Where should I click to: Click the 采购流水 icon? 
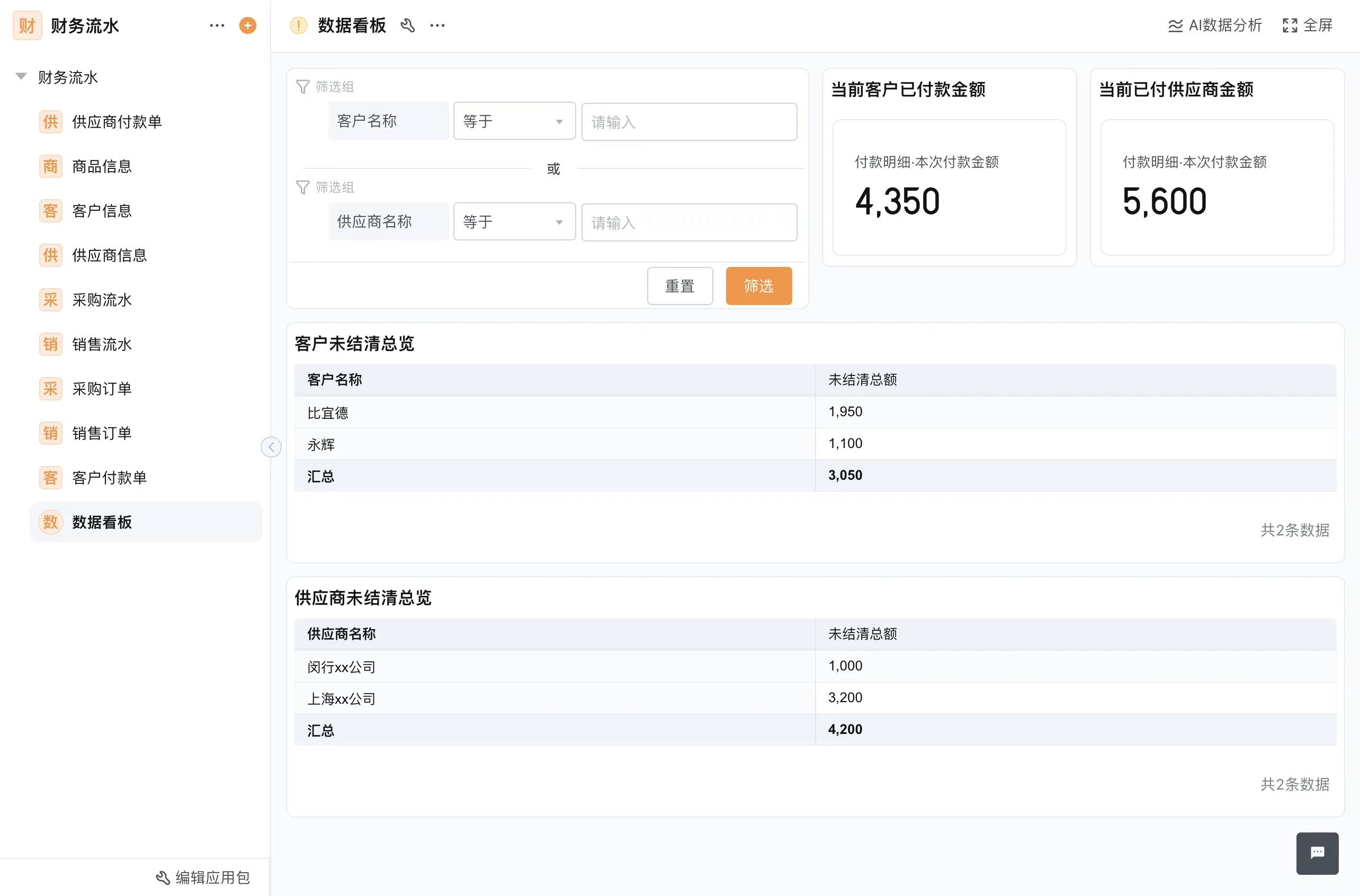50,299
